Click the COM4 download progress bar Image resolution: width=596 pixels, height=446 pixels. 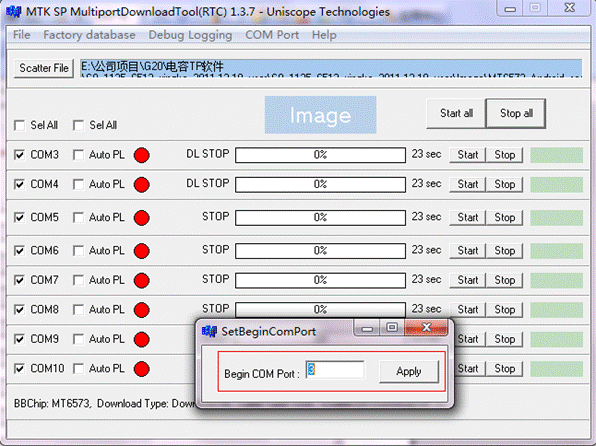pyautogui.click(x=320, y=185)
